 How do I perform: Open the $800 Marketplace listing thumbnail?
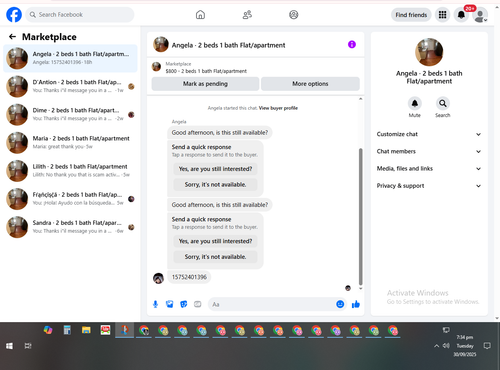(156, 67)
